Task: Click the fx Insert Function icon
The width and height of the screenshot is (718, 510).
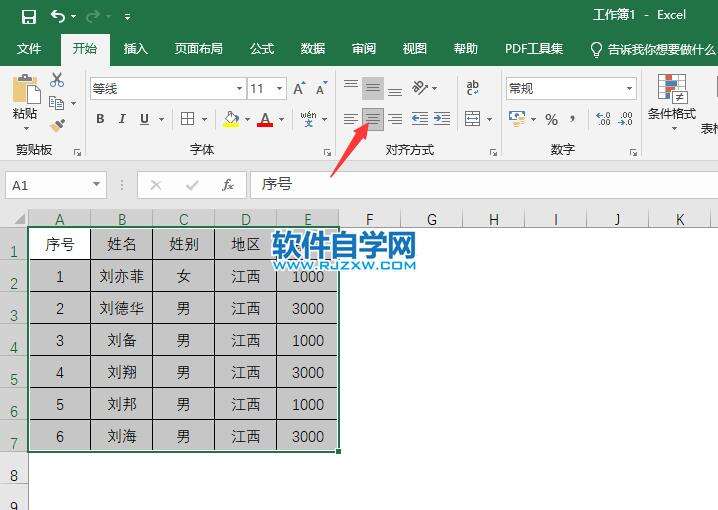Action: point(228,185)
